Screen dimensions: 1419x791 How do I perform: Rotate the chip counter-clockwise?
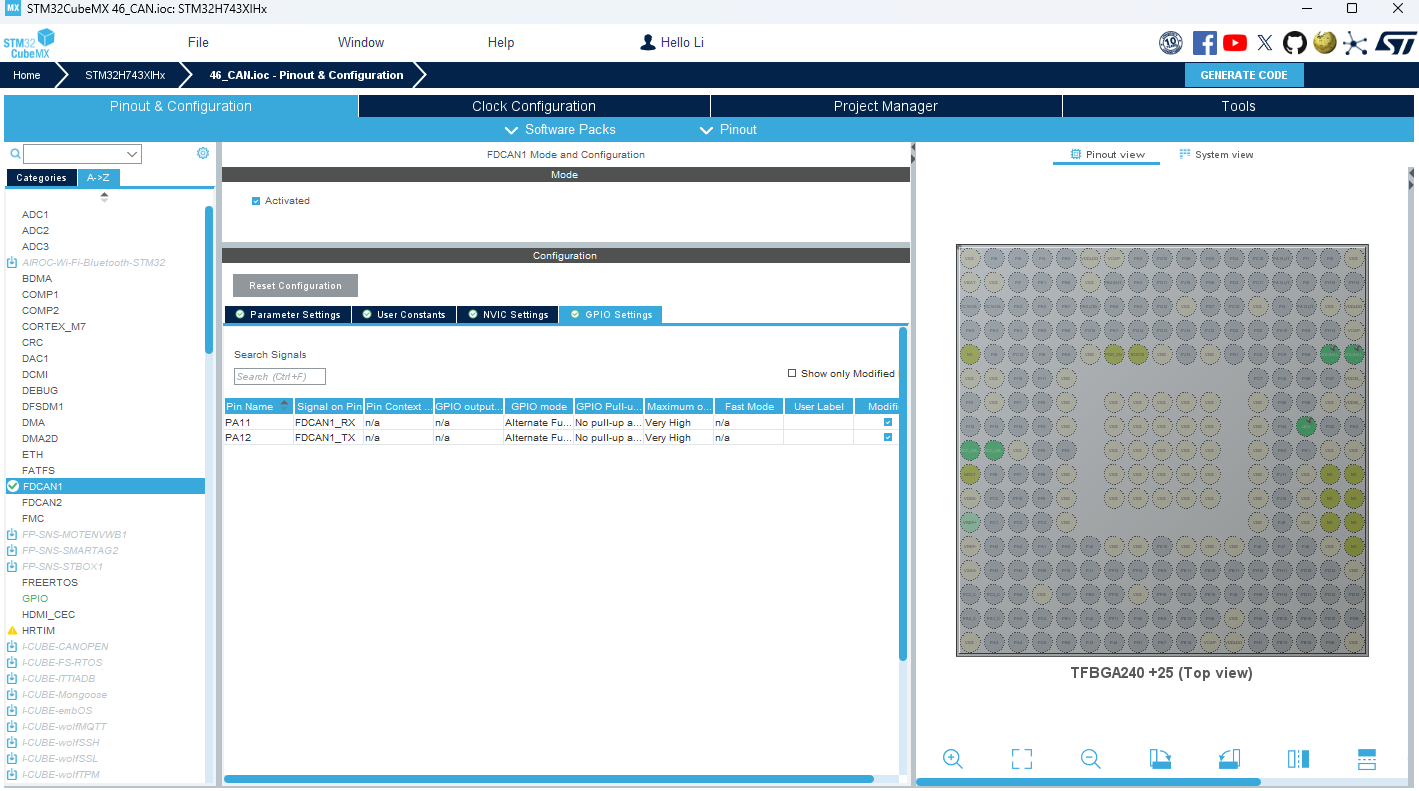tap(1229, 759)
